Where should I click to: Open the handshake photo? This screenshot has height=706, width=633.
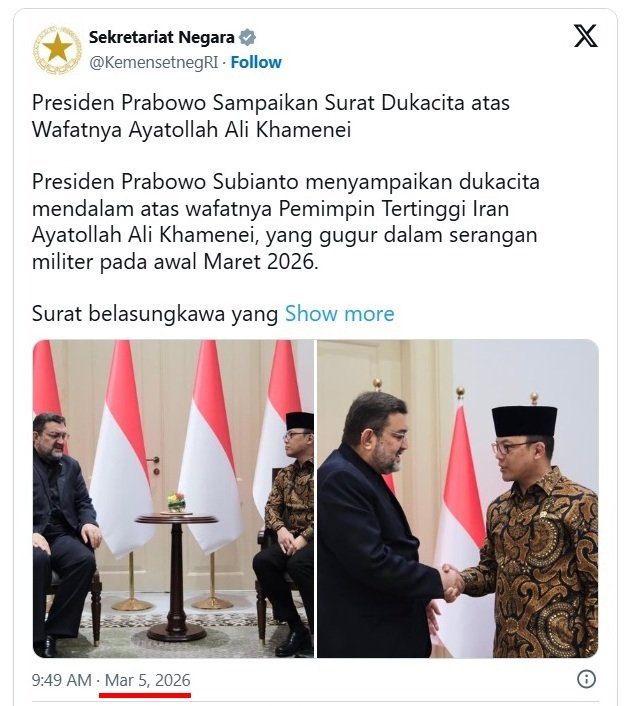pos(458,499)
